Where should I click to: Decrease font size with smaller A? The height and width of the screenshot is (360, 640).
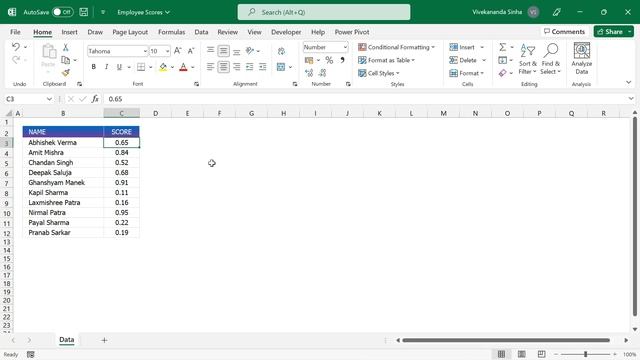click(x=191, y=51)
